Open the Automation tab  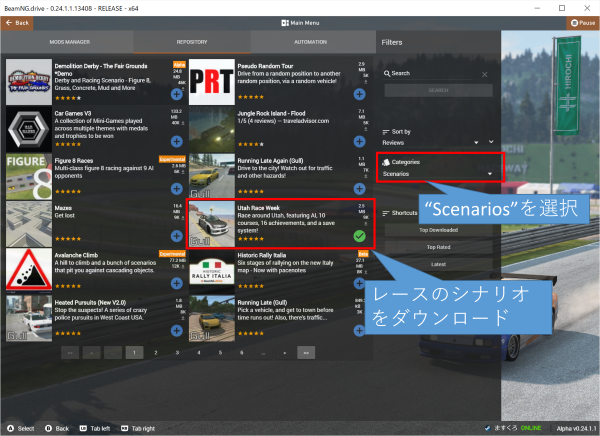coord(311,42)
